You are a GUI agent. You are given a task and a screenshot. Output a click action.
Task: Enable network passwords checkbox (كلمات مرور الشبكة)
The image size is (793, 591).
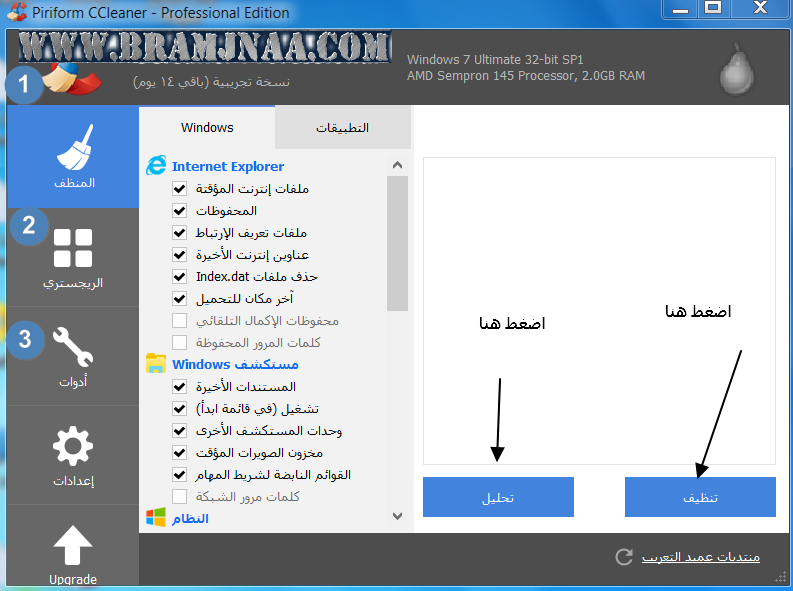coord(180,496)
